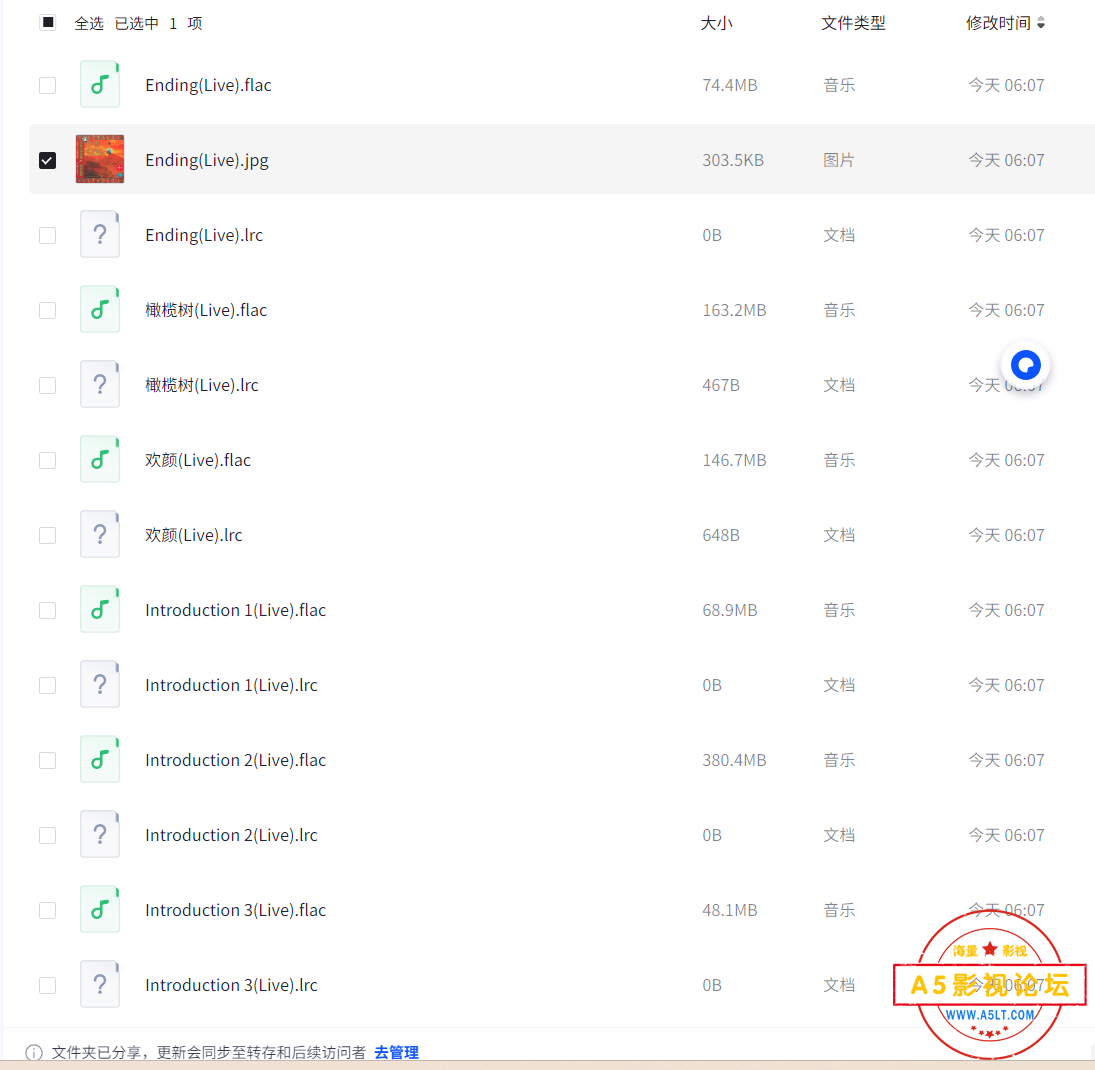Screen dimensions: 1095x1070
Task: Click the music icon of Introduction 2(Live).flac
Action: click(100, 759)
